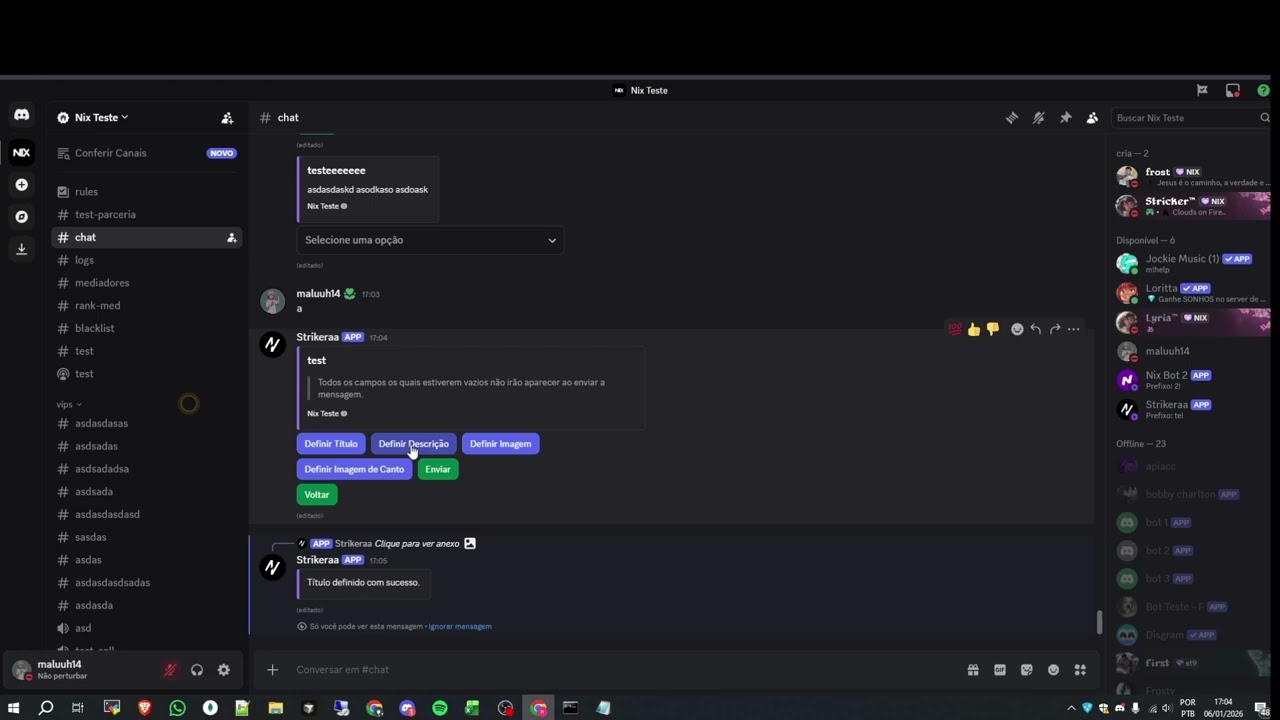Toggle headphones deafen in user panel
Screen dimensions: 1280x720
(197, 670)
